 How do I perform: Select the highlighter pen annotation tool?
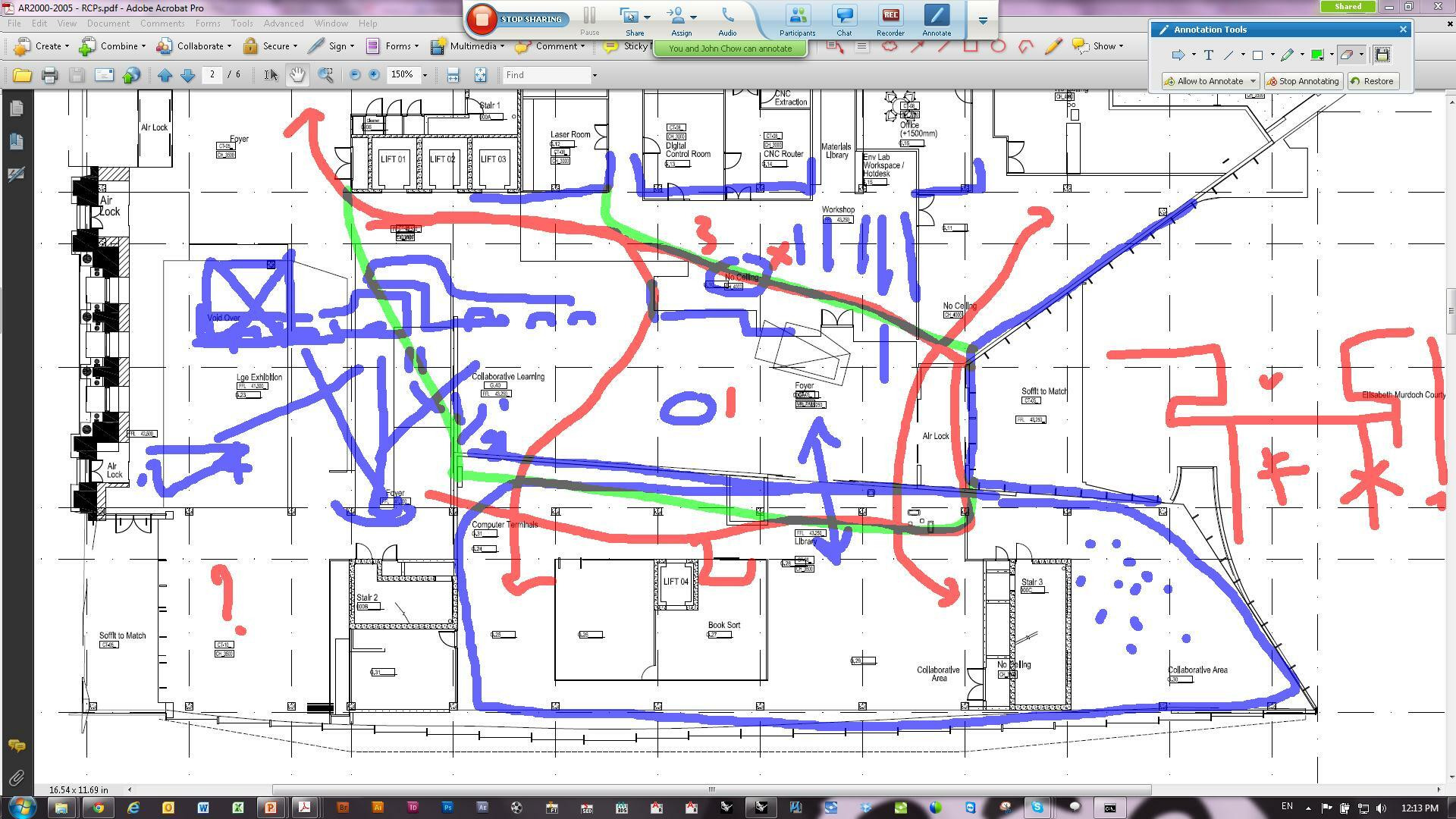(1287, 55)
